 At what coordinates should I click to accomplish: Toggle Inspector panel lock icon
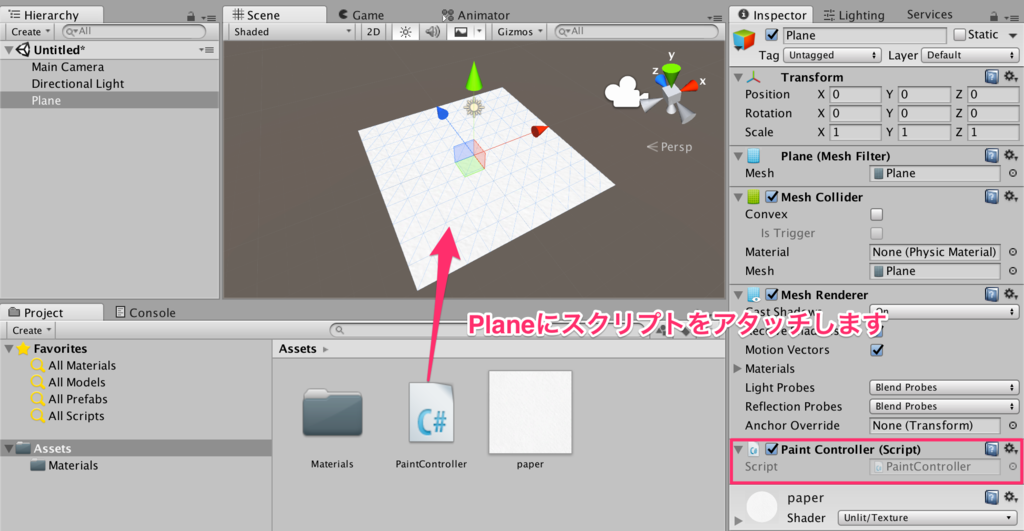tap(993, 16)
